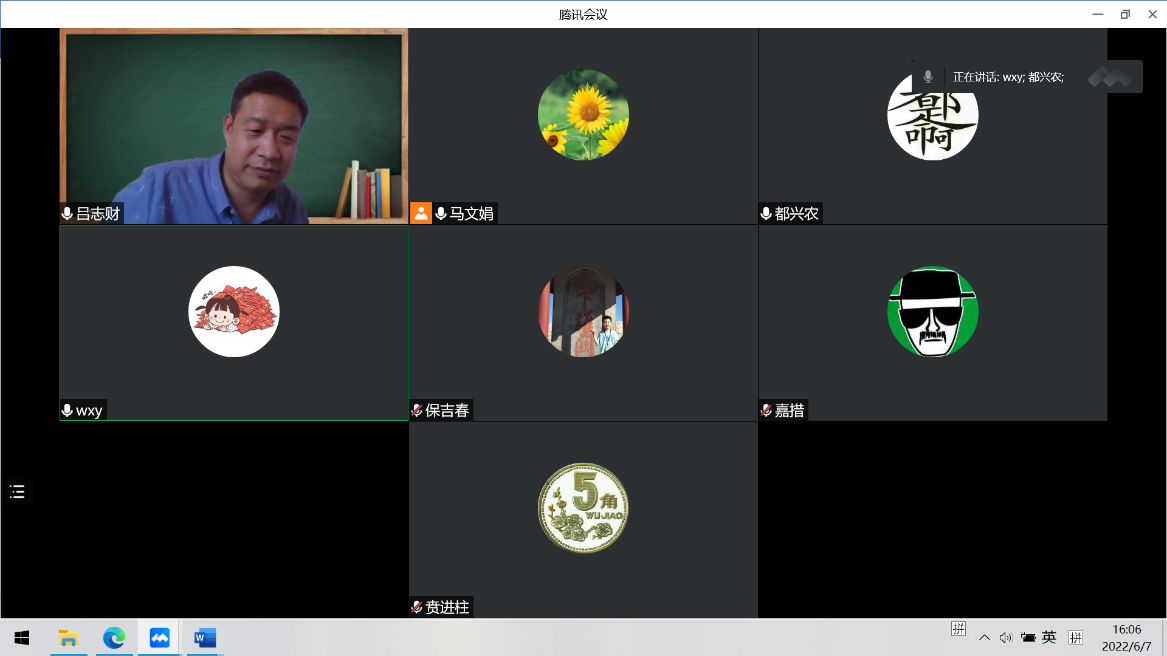This screenshot has width=1167, height=656.
Task: Select the calligraphy avatar of 都兴农
Action: tap(933, 115)
